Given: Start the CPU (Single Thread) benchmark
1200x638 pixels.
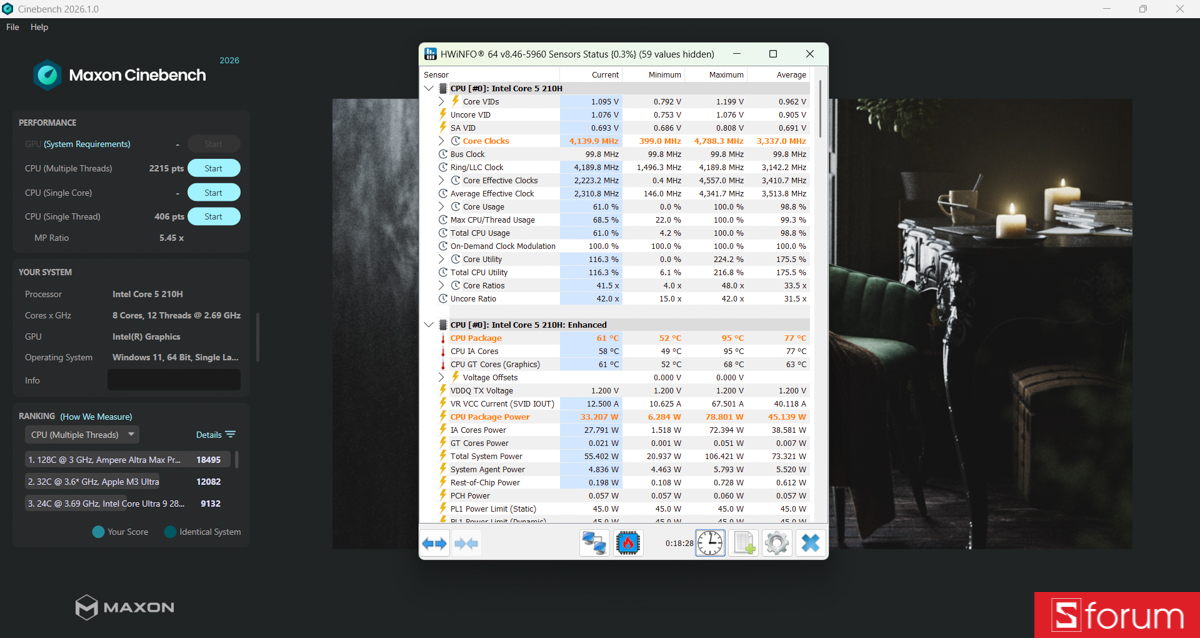Looking at the screenshot, I should click(x=214, y=216).
